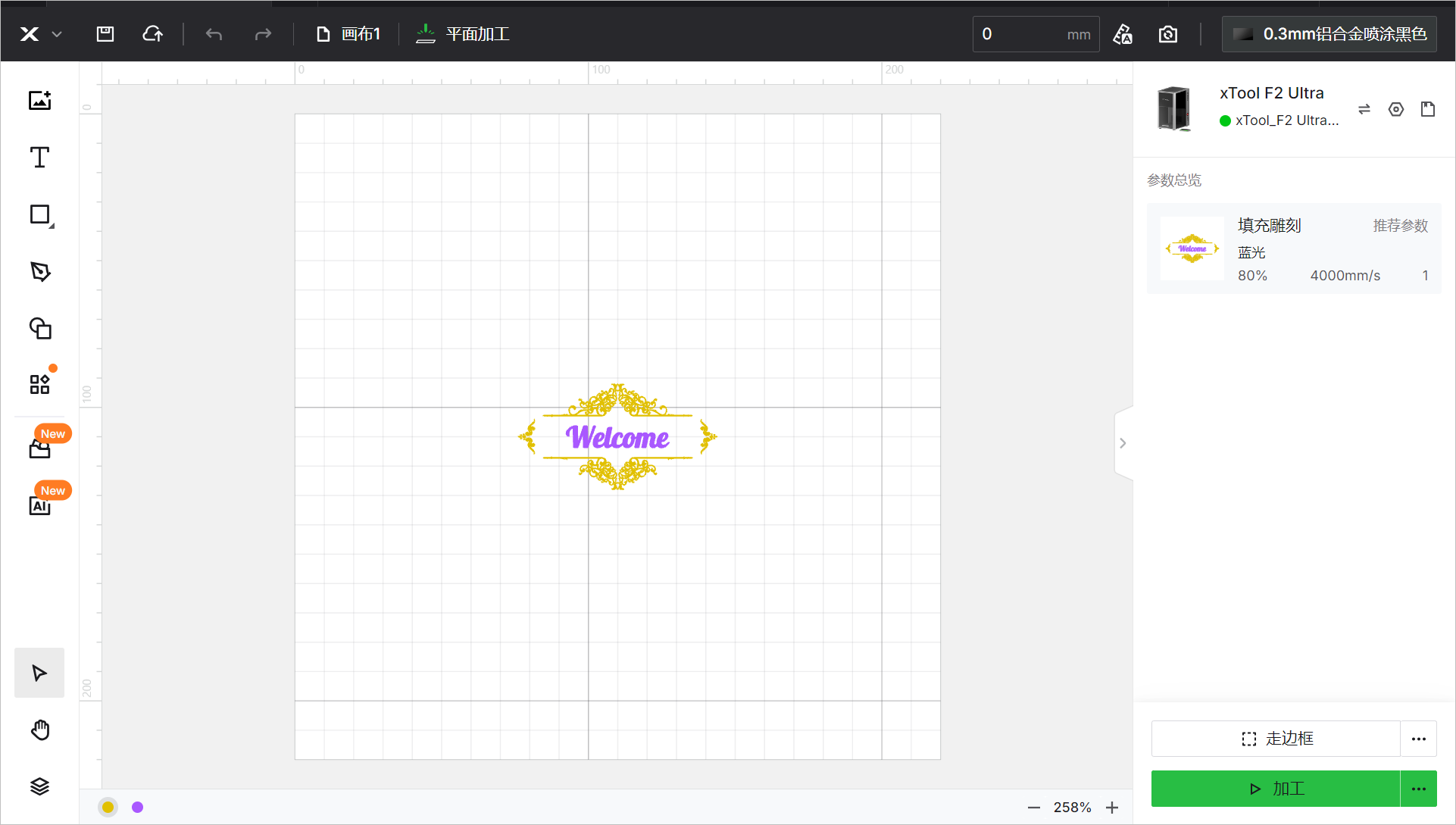Click the camera capture icon
This screenshot has height=825, width=1456.
tap(1168, 34)
